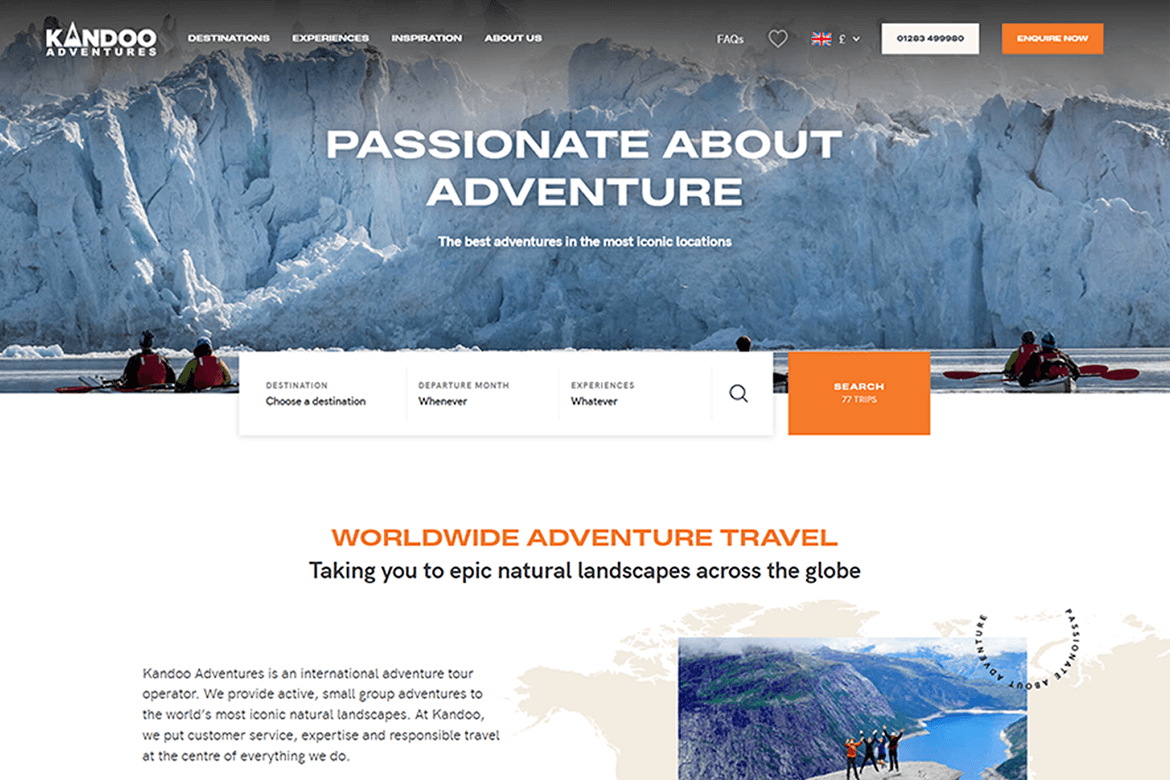The width and height of the screenshot is (1170, 780).
Task: Go to the FAQs link
Action: click(730, 39)
